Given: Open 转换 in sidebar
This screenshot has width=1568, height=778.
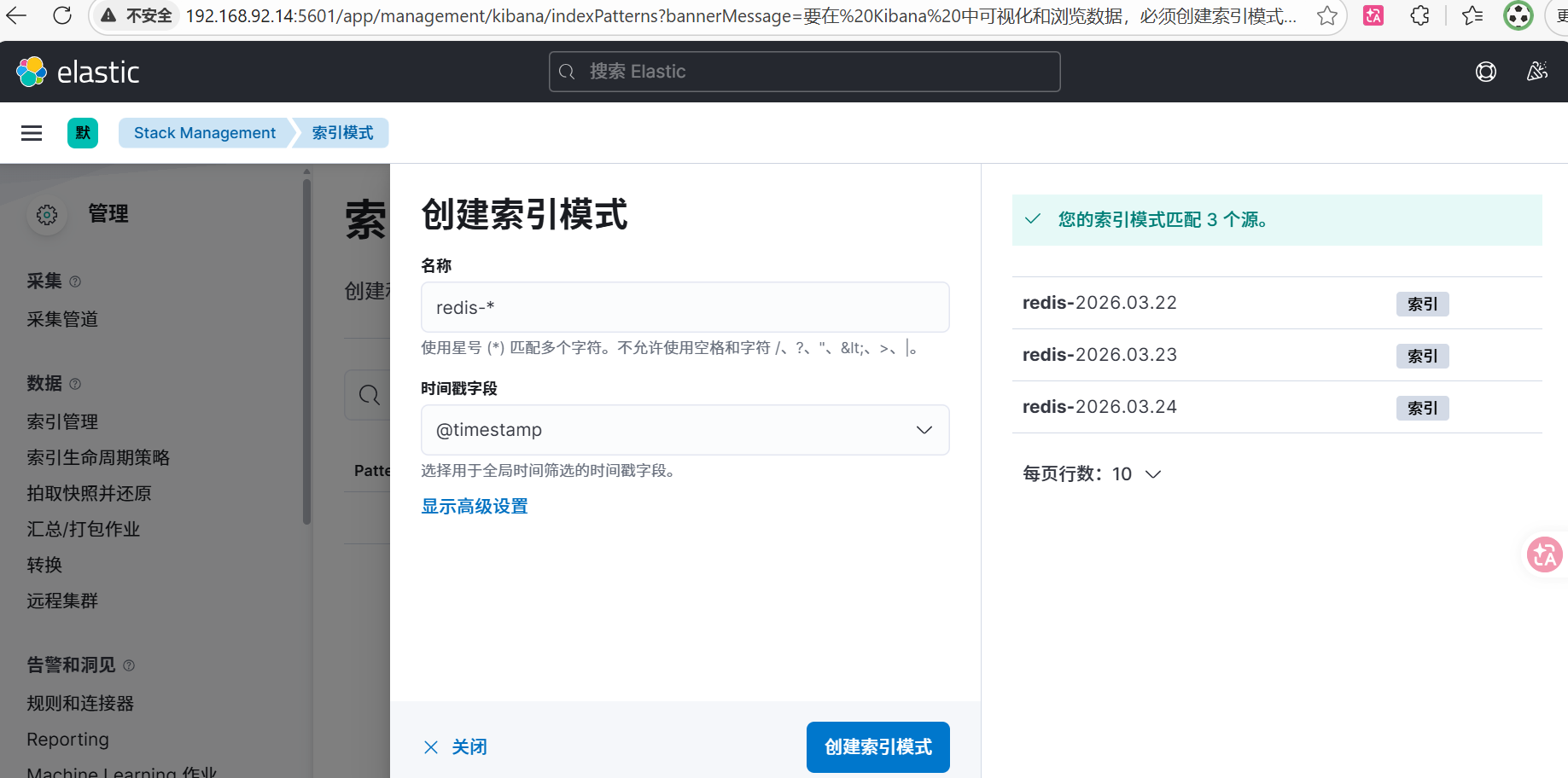Looking at the screenshot, I should [x=44, y=565].
